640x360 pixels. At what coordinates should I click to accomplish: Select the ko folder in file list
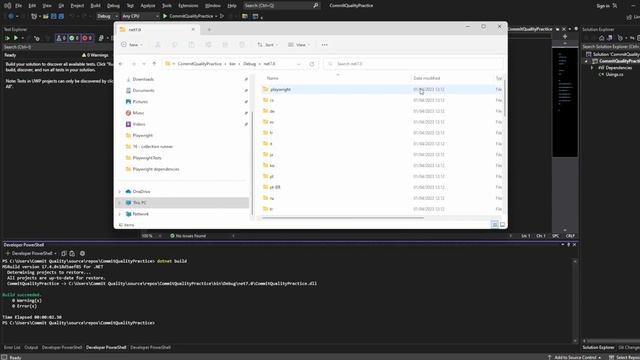pyautogui.click(x=272, y=166)
